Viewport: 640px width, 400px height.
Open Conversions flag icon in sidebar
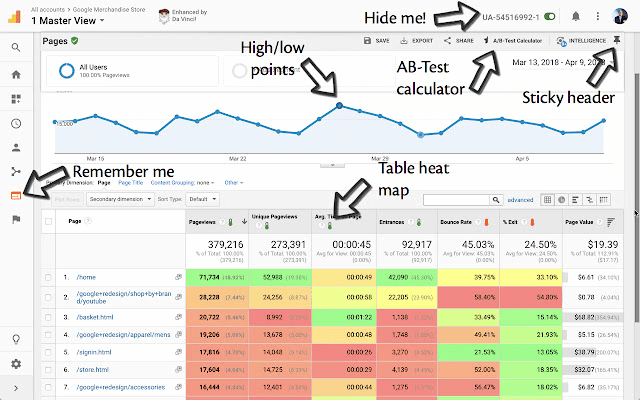pyautogui.click(x=16, y=219)
